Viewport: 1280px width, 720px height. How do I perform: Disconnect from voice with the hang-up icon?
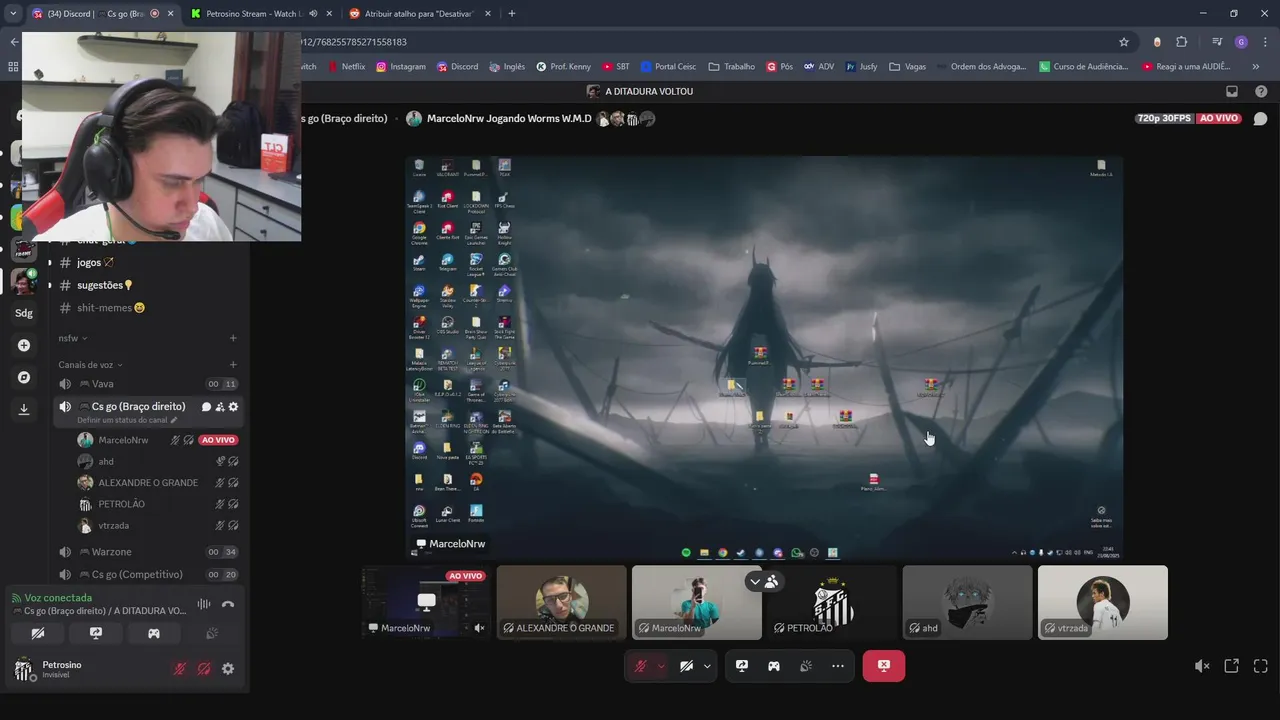[228, 604]
